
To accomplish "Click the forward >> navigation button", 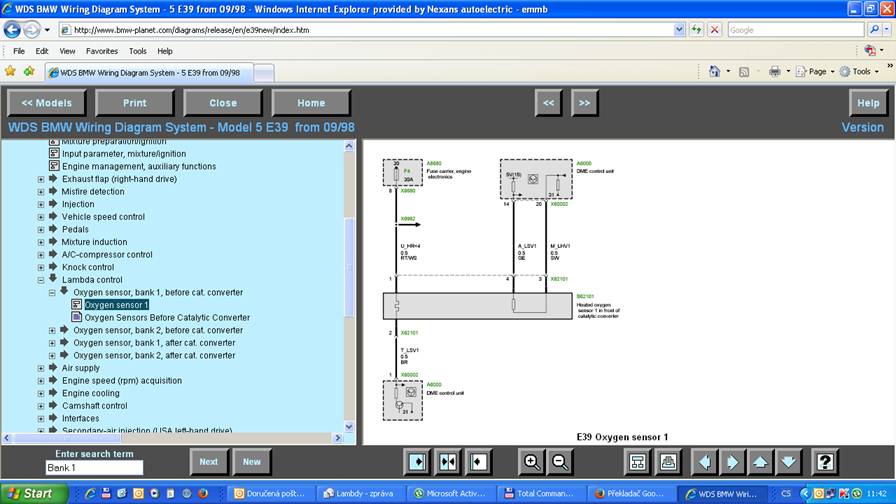I will [x=585, y=103].
